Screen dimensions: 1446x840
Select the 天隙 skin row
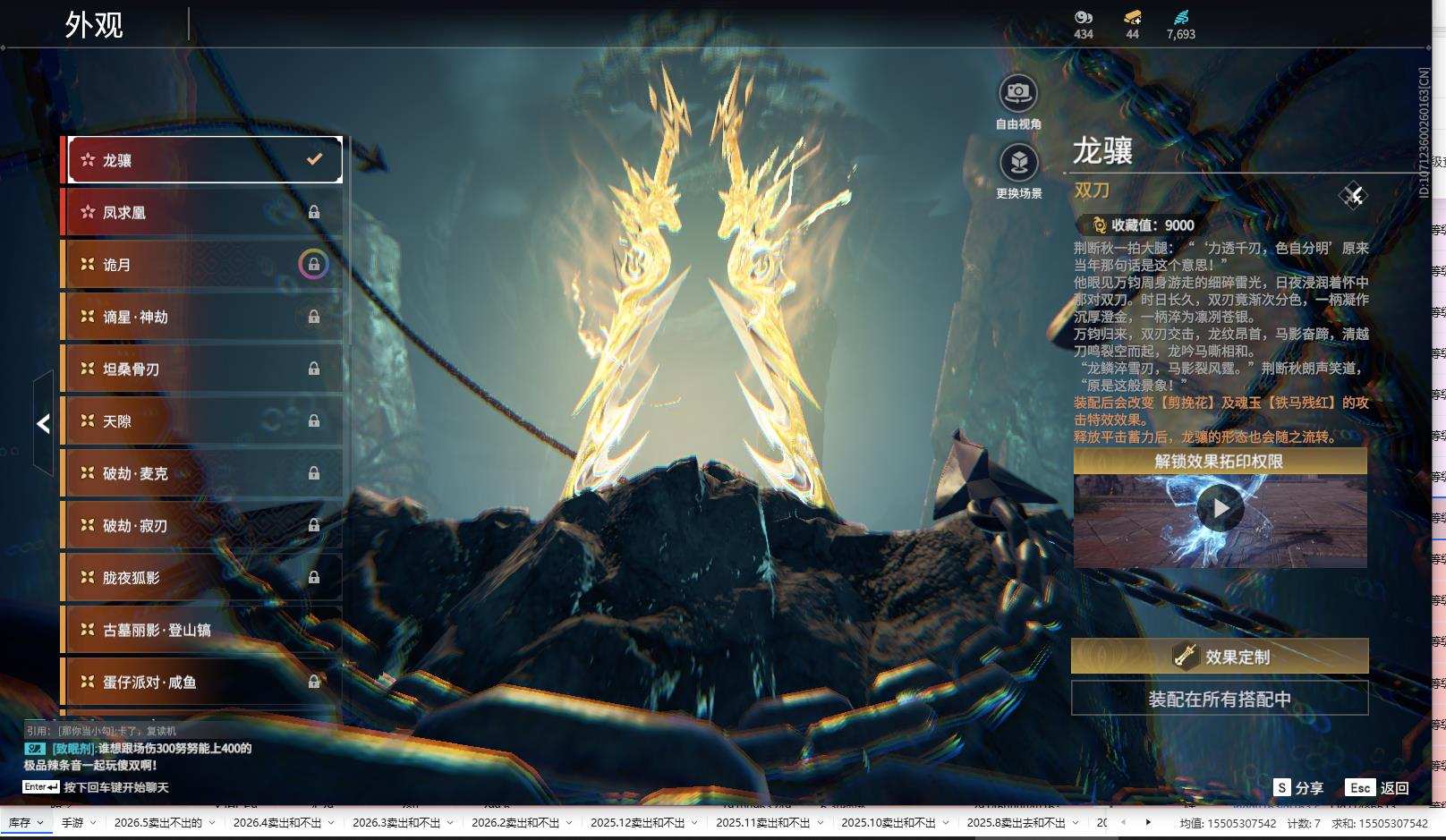click(x=201, y=420)
